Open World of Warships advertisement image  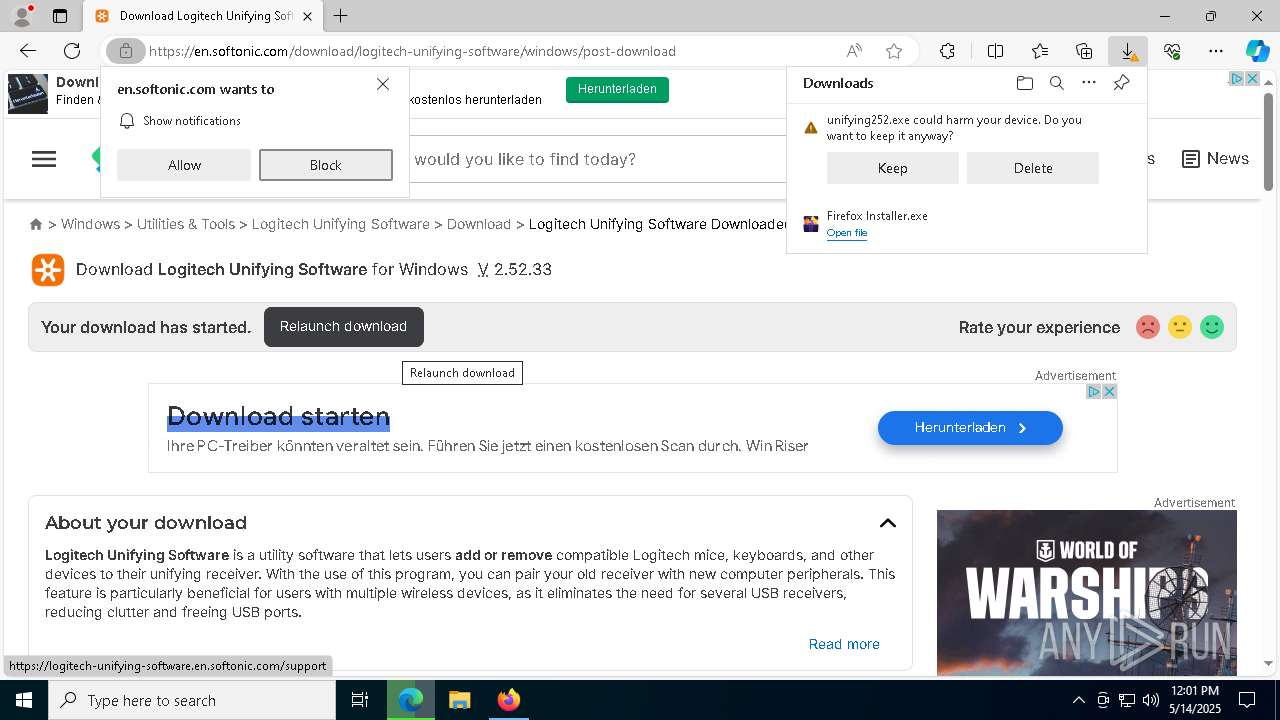click(1087, 592)
